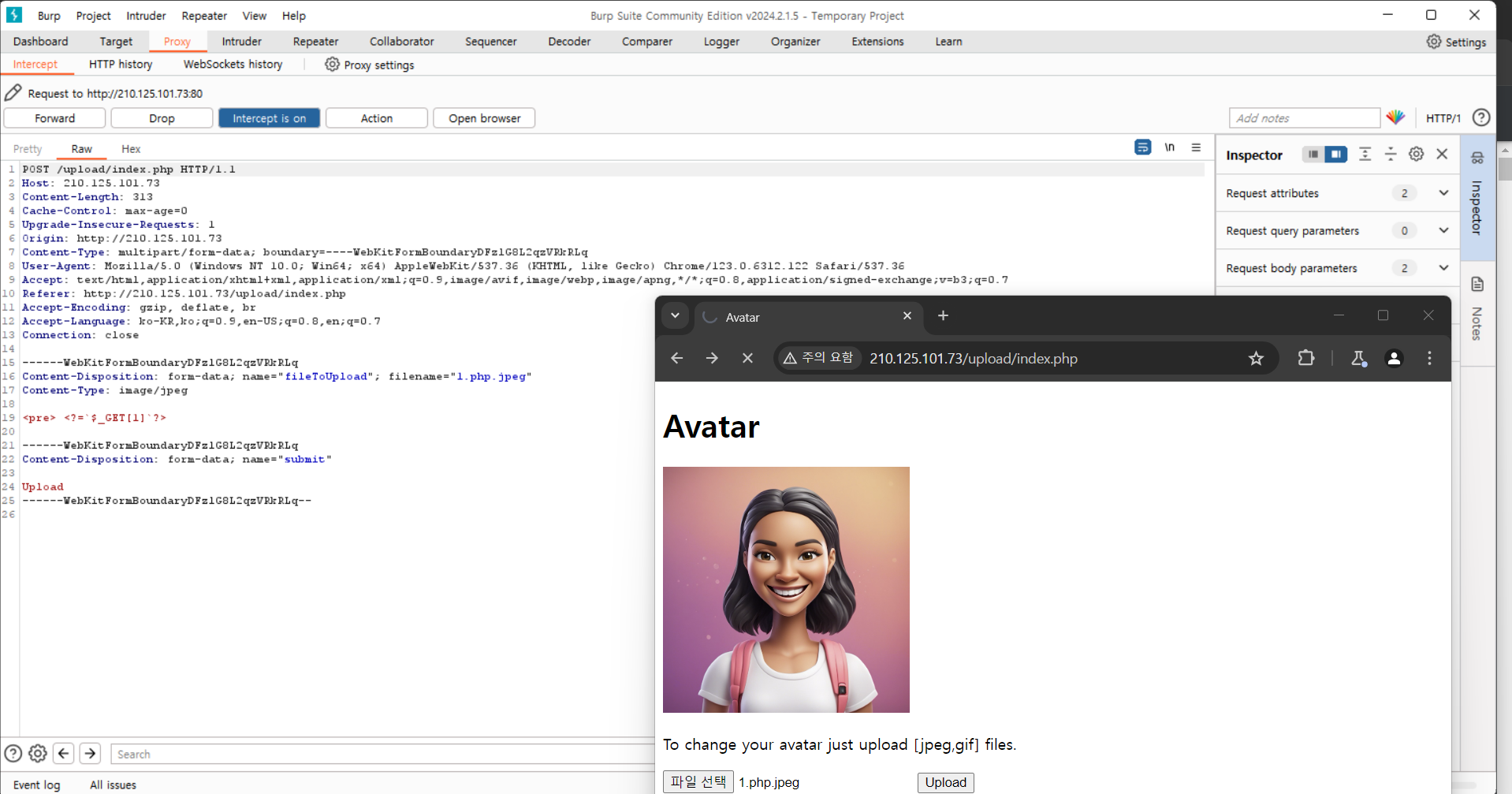
Task: Click the Burp Suite logo icon
Action: [x=14, y=15]
